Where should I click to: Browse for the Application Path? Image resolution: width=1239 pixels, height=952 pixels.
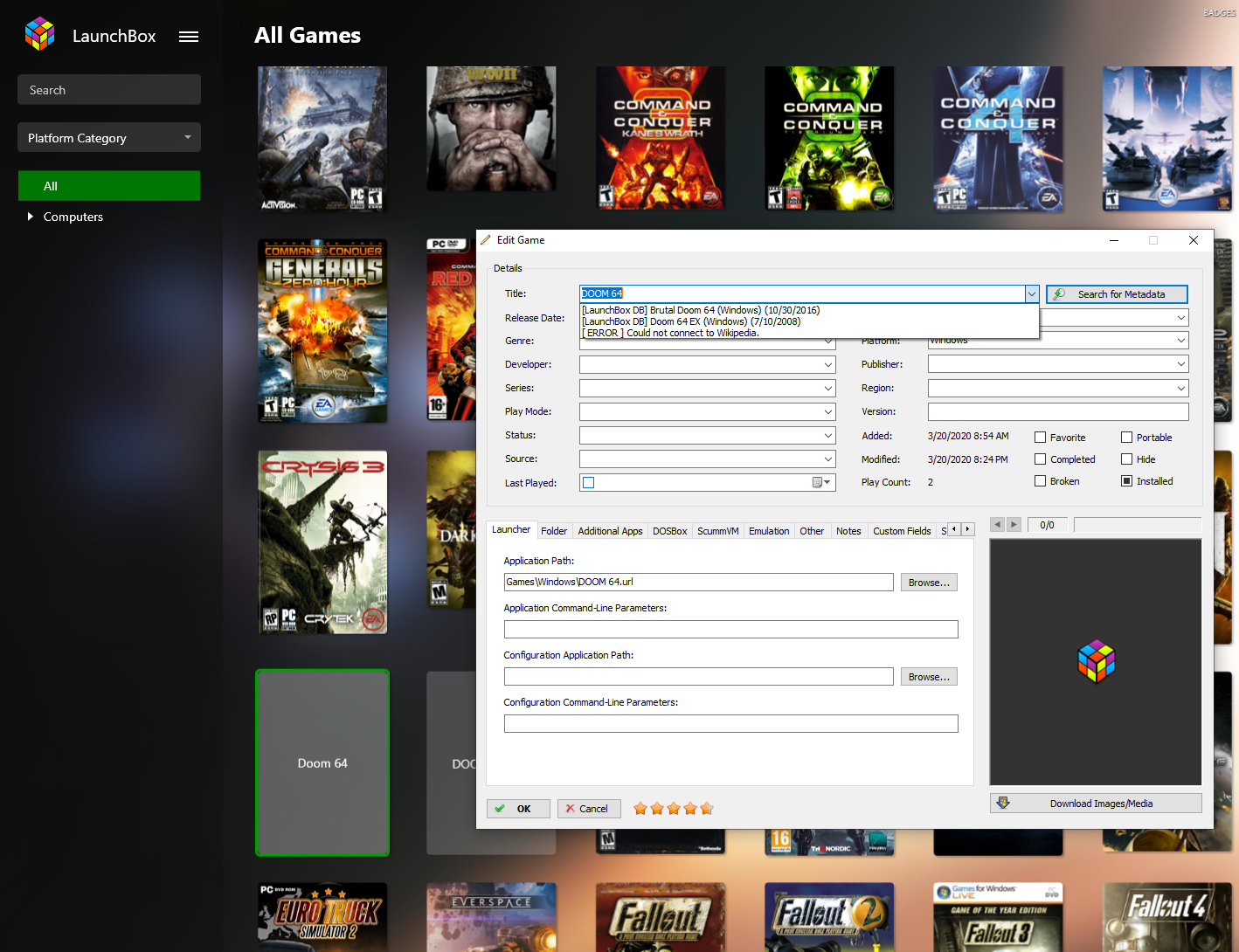(929, 583)
